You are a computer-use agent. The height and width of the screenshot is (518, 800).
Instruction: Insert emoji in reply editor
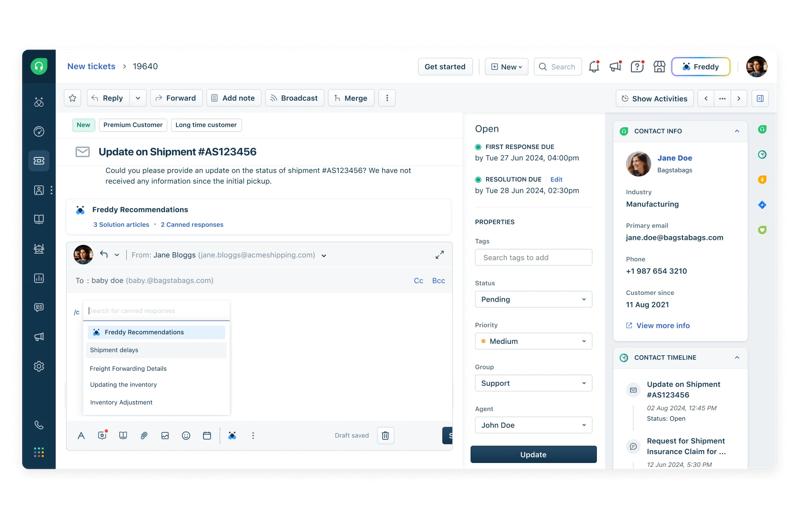(x=186, y=436)
